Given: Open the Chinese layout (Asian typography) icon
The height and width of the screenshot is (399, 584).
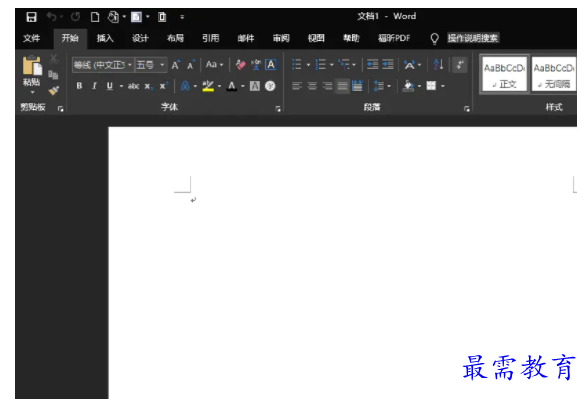Looking at the screenshot, I should pyautogui.click(x=409, y=65).
